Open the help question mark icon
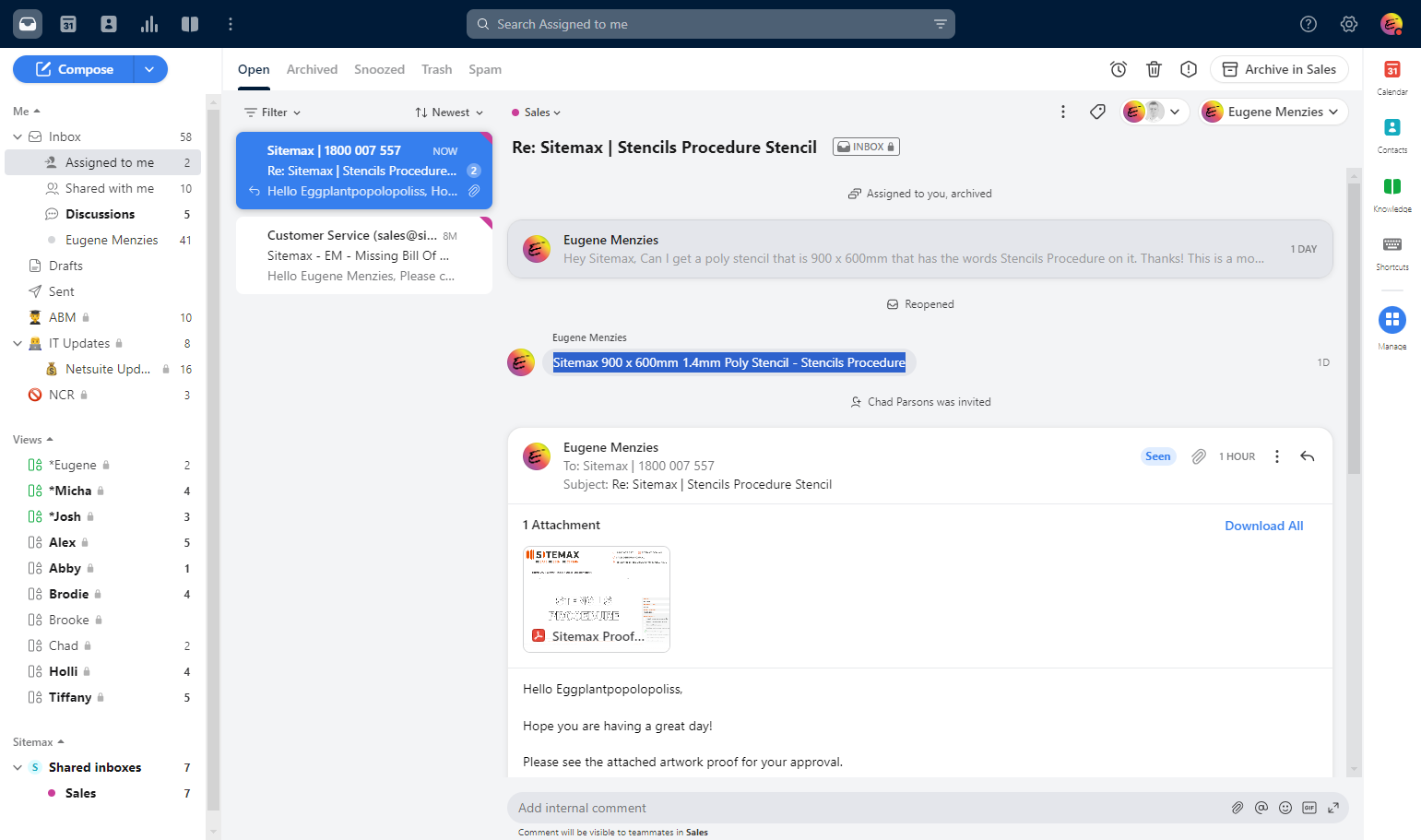Image resolution: width=1421 pixels, height=840 pixels. click(x=1309, y=24)
